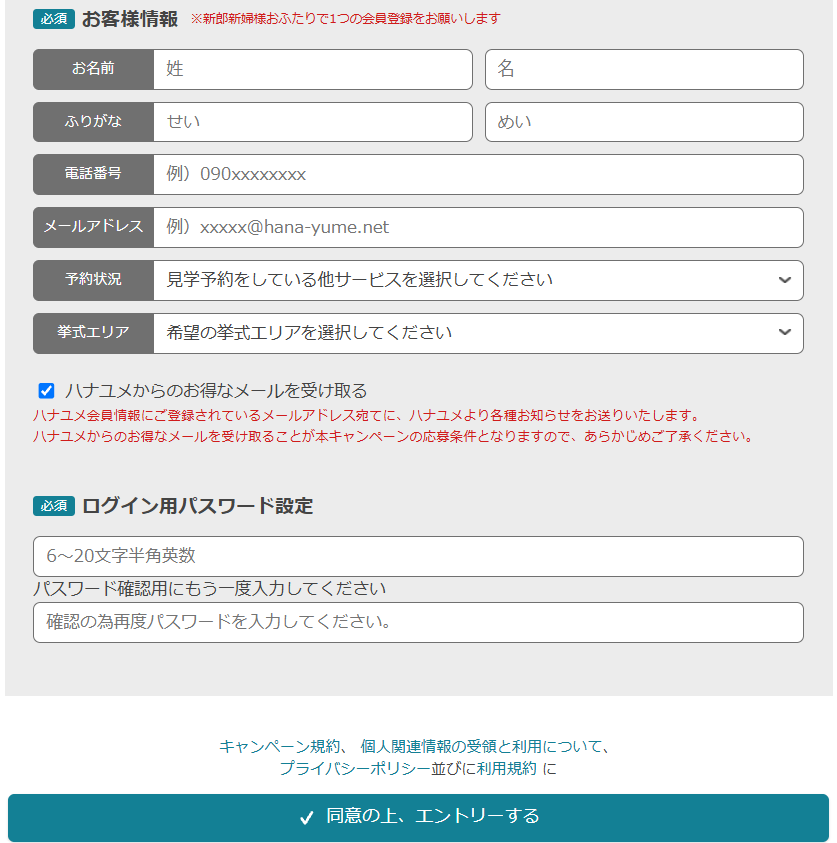Screen dimensions: 837x843
Task: Focus the めい furigana input field
Action: 644,122
